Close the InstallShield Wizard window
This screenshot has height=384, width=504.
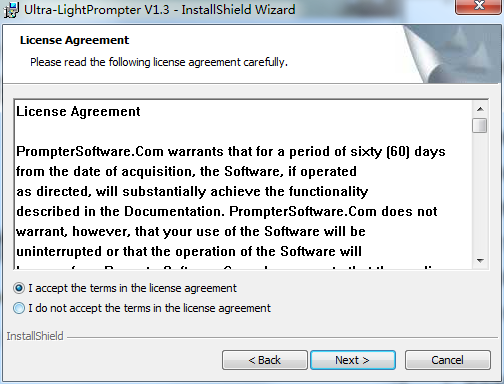click(479, 7)
